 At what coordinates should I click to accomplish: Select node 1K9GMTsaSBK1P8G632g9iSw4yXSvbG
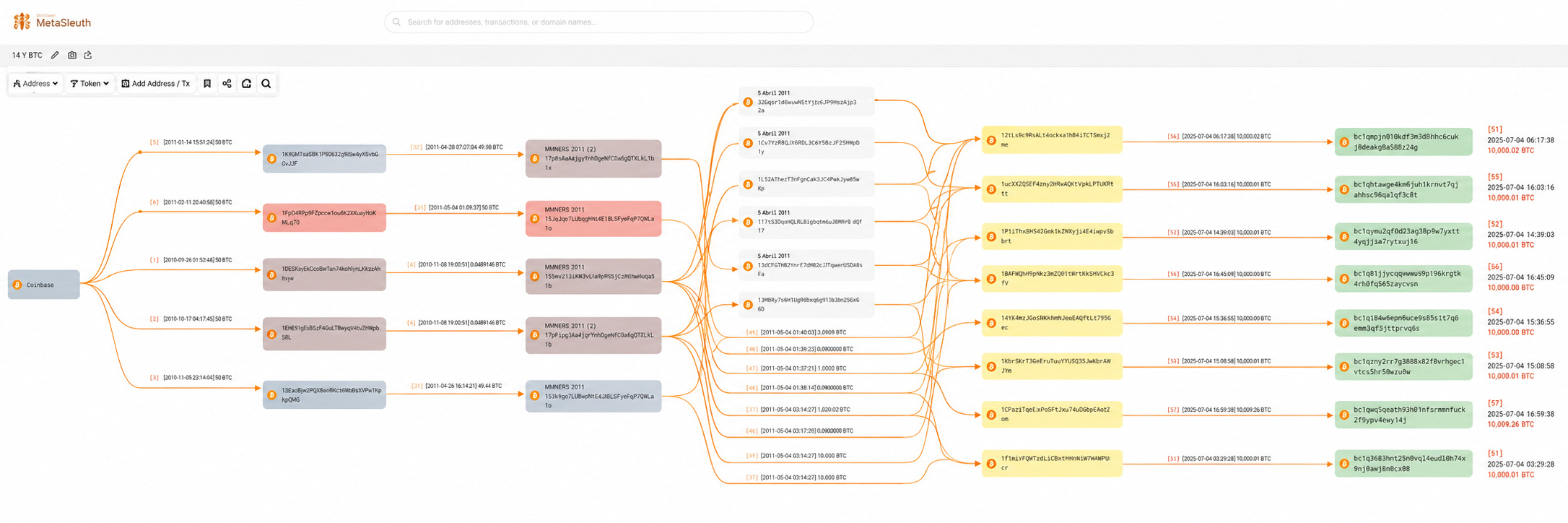tap(324, 159)
